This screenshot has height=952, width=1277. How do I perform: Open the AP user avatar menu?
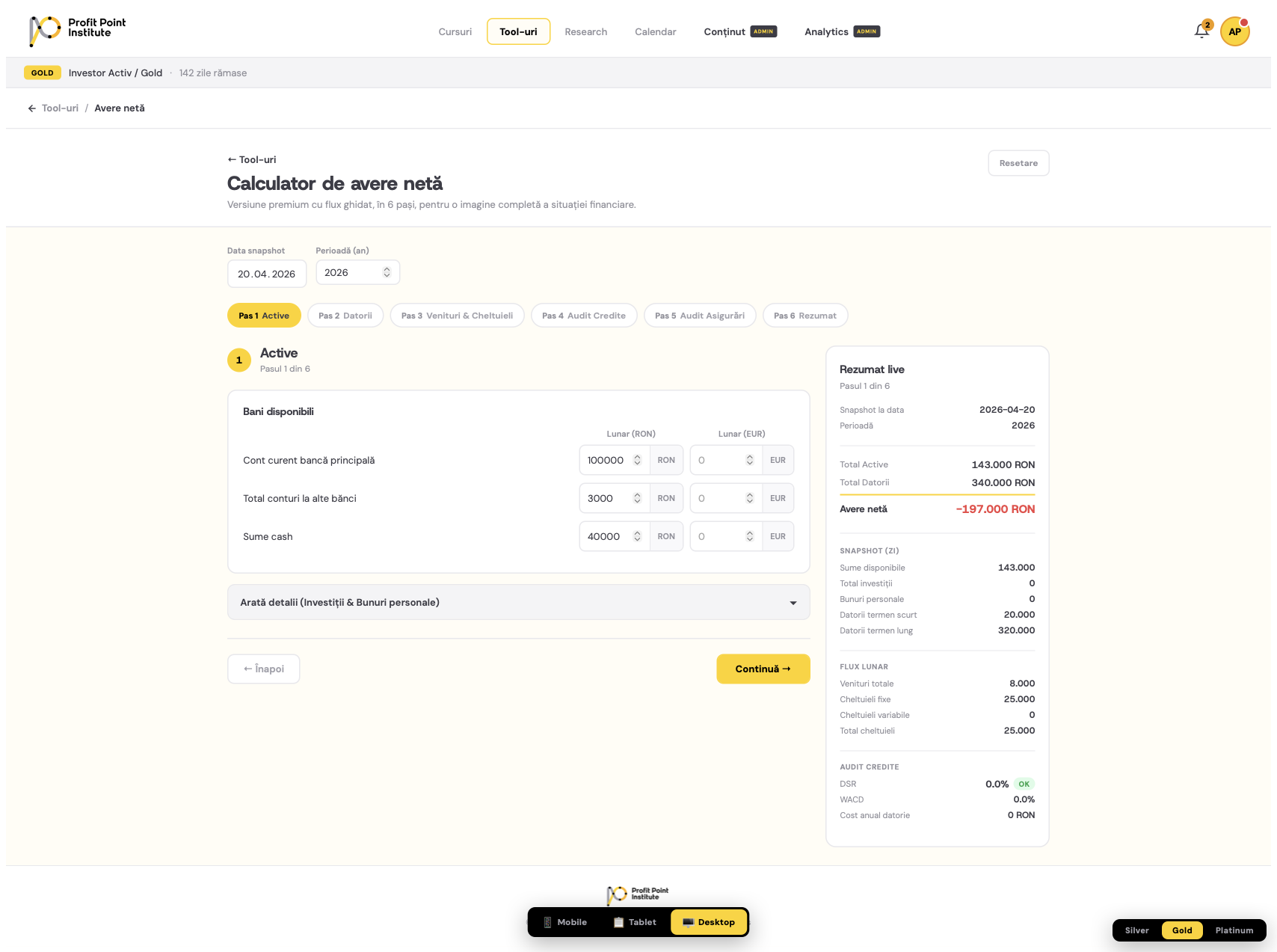click(1234, 31)
